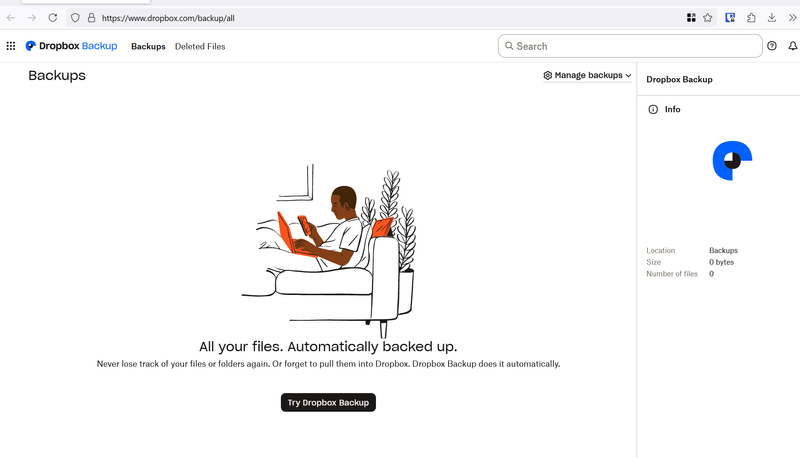
Task: Click the Number of files value 0
Action: click(x=711, y=274)
